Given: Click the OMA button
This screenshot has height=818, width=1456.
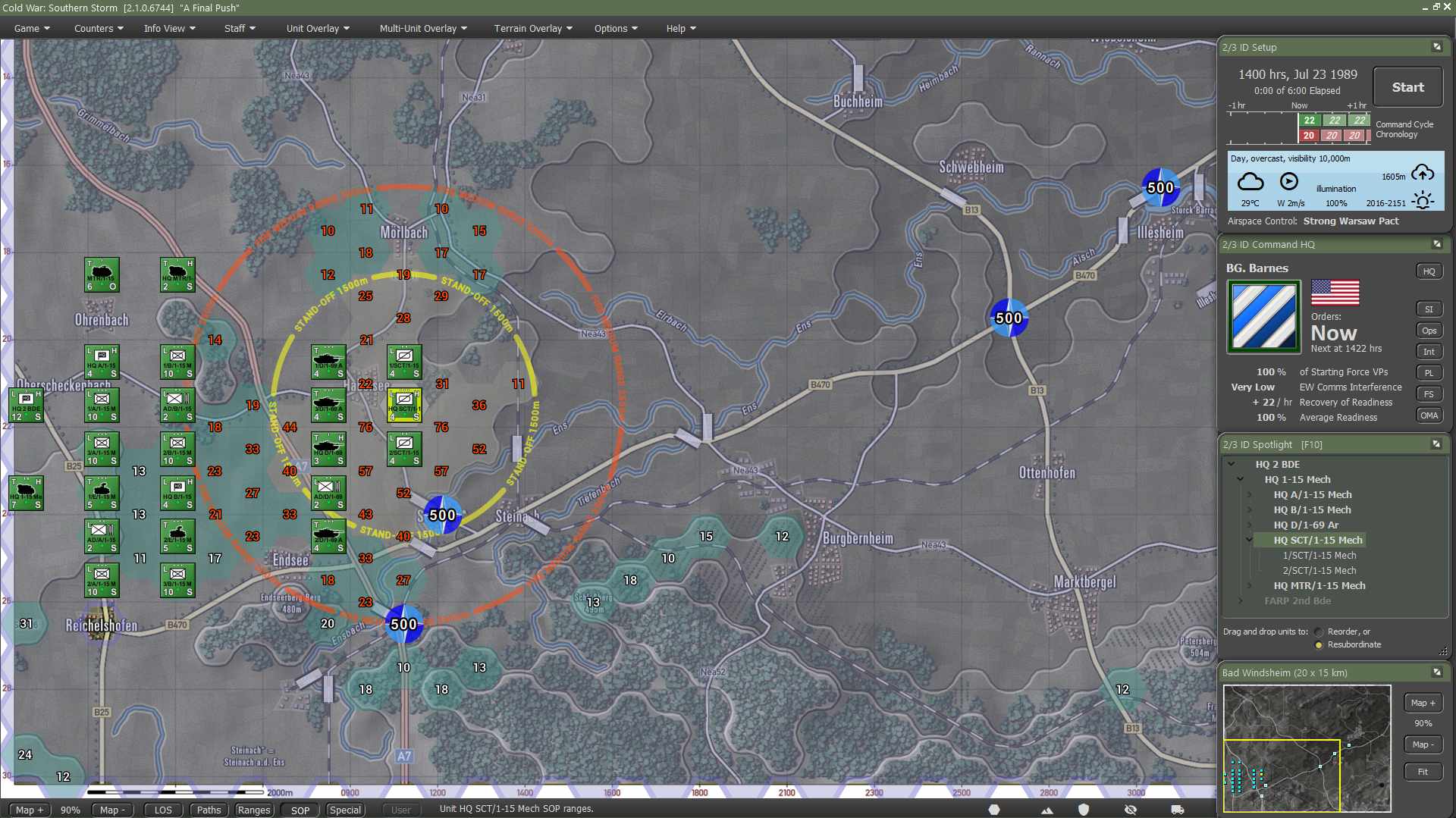Looking at the screenshot, I should click(1429, 415).
